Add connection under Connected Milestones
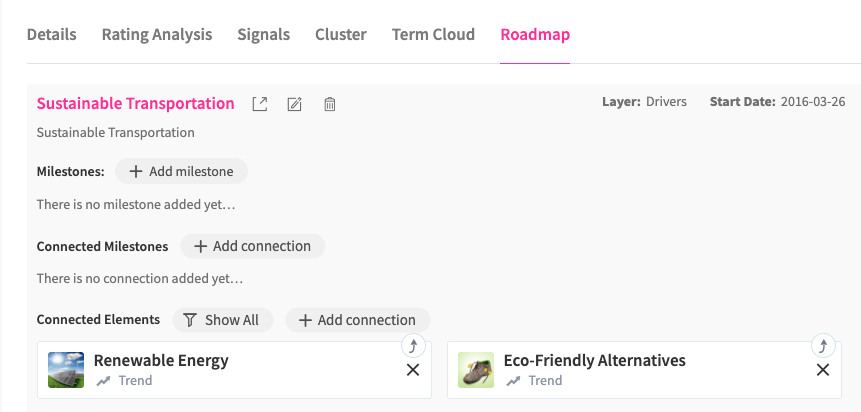The width and height of the screenshot is (861, 412). (252, 246)
